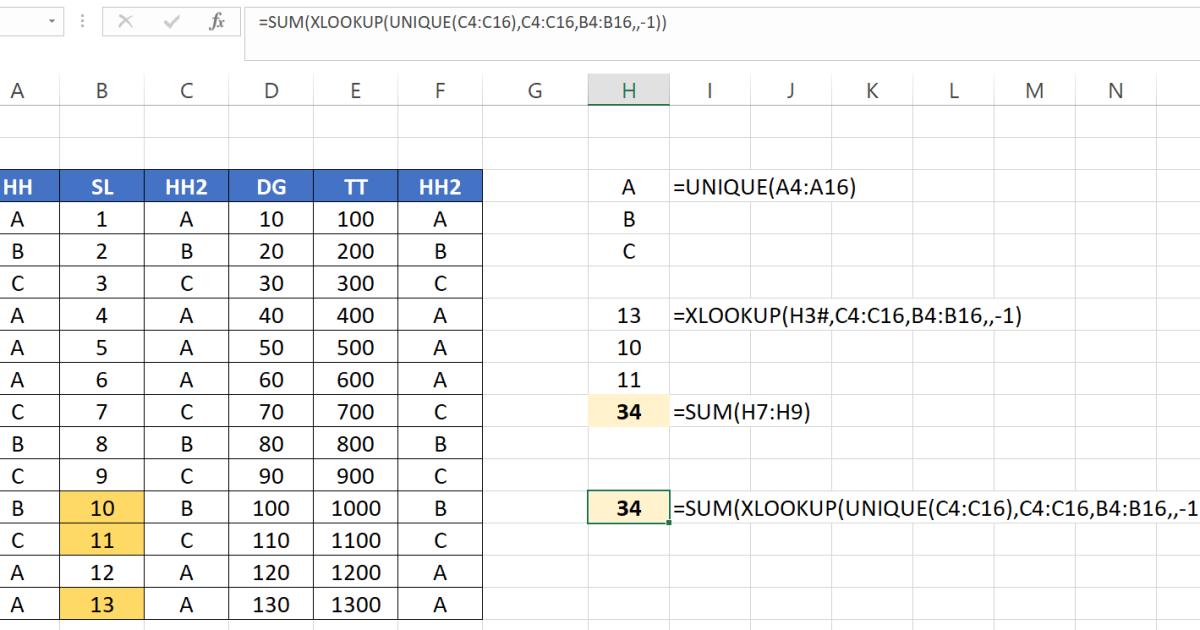Select column header H
The height and width of the screenshot is (630, 1200).
click(628, 90)
